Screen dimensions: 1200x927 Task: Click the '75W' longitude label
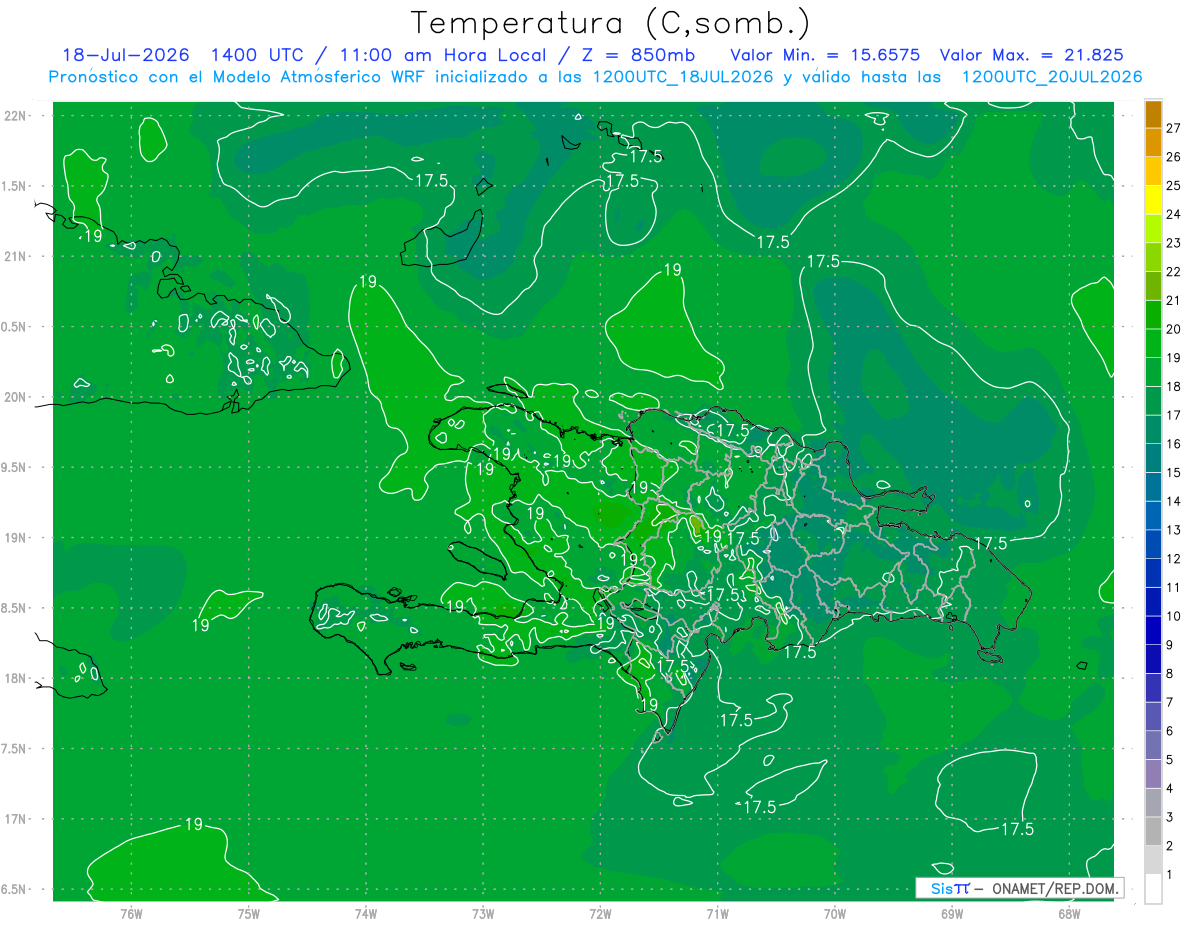point(249,913)
